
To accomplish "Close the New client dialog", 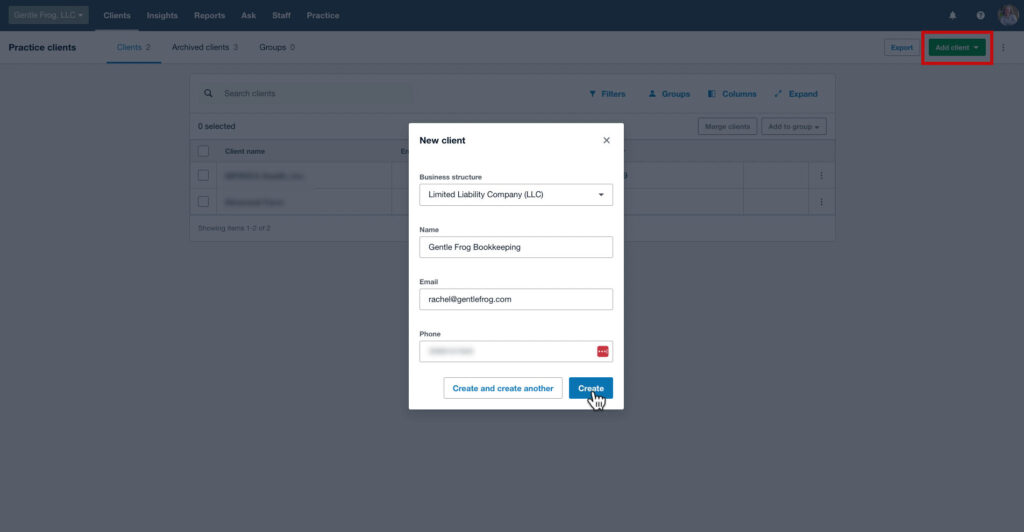I will point(606,140).
